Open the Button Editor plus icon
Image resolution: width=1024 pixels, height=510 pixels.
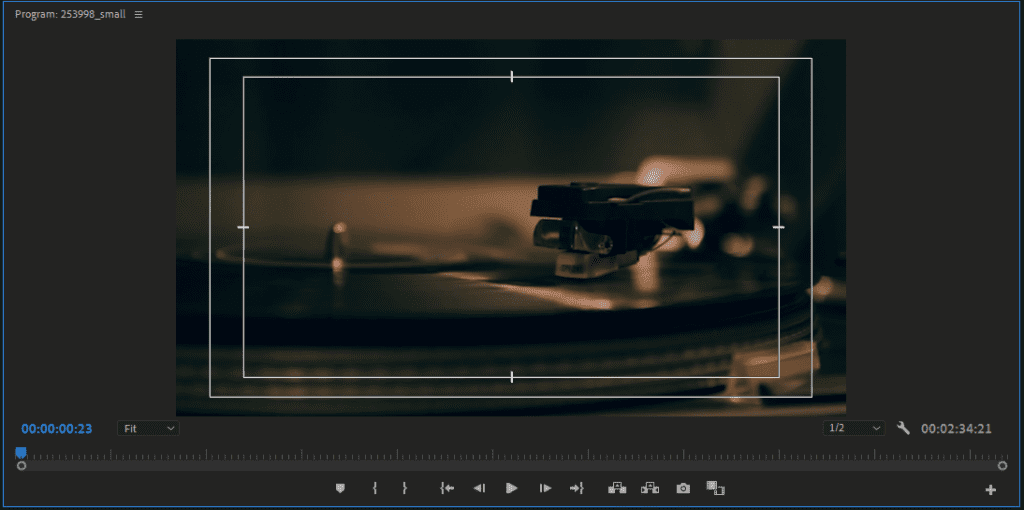tap(991, 490)
